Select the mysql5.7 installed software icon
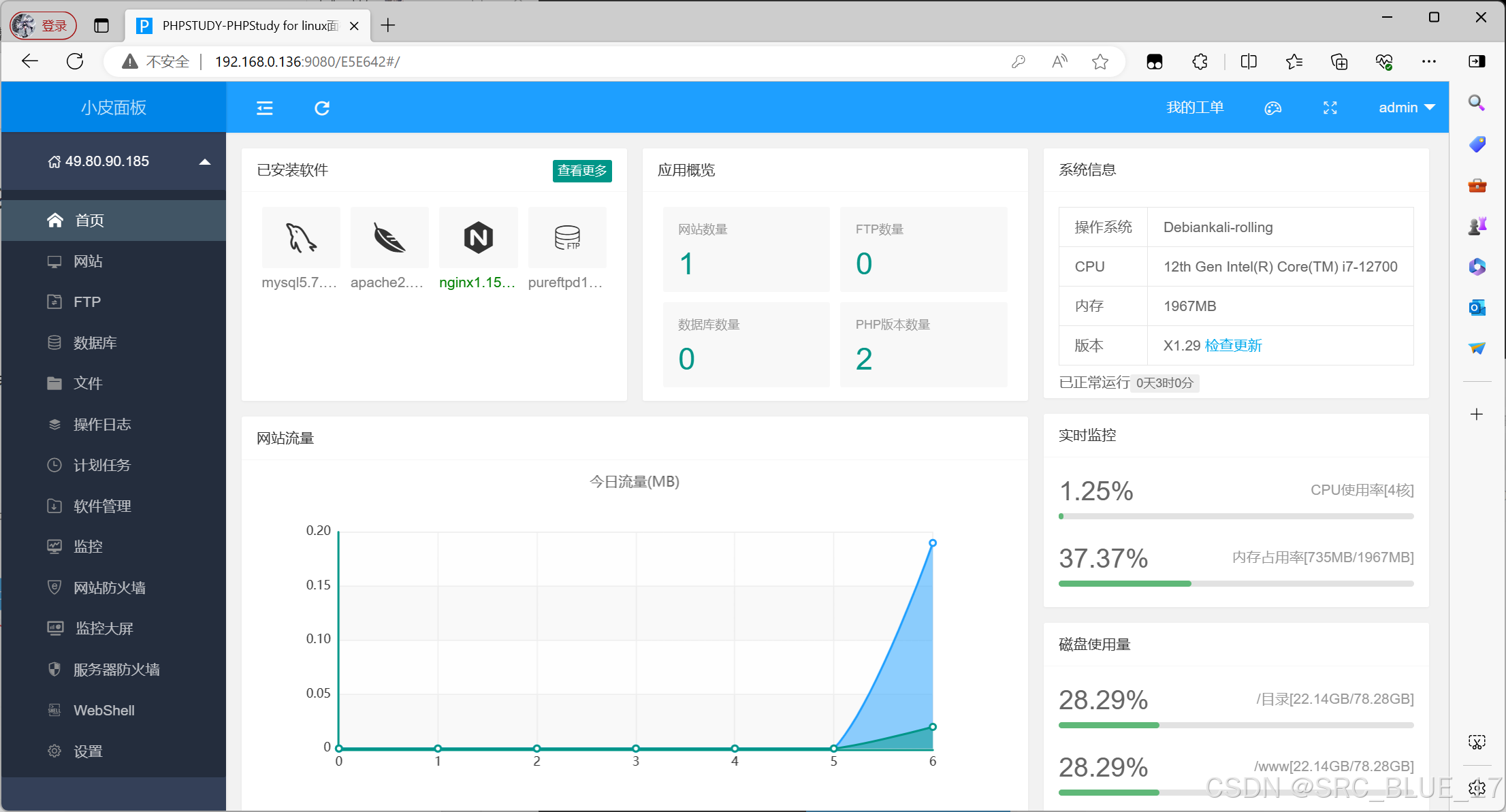The width and height of the screenshot is (1506, 812). (300, 238)
